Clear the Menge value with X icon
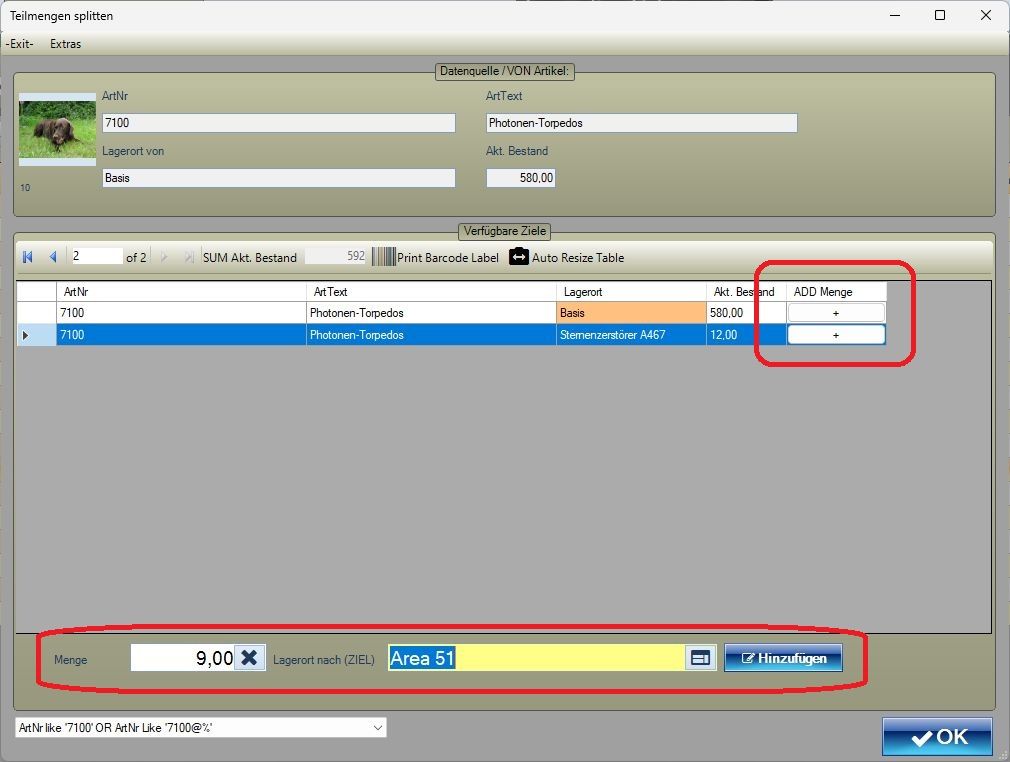The image size is (1010, 762). (x=250, y=657)
